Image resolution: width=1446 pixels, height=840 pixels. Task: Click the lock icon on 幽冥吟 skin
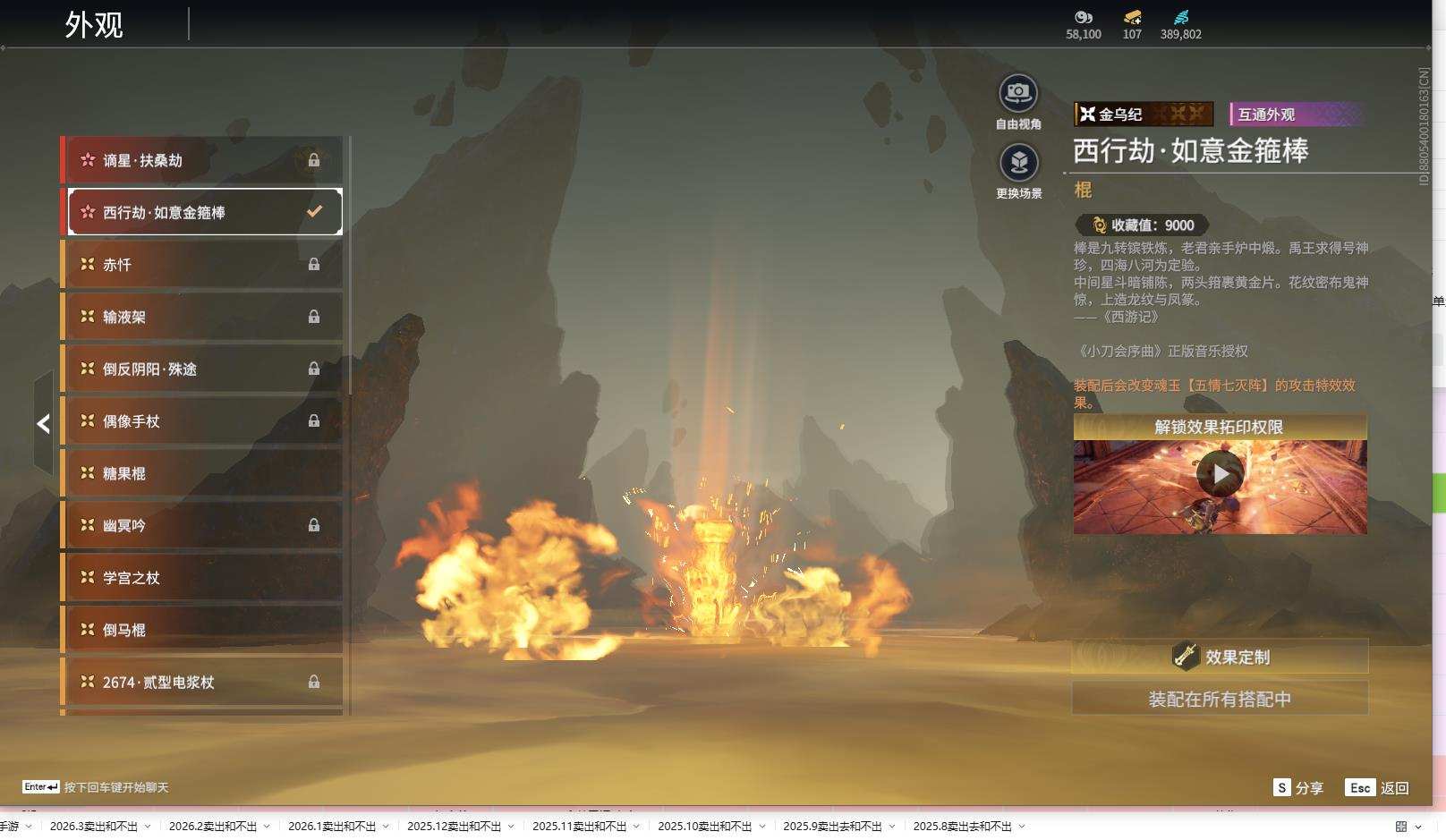coord(314,525)
